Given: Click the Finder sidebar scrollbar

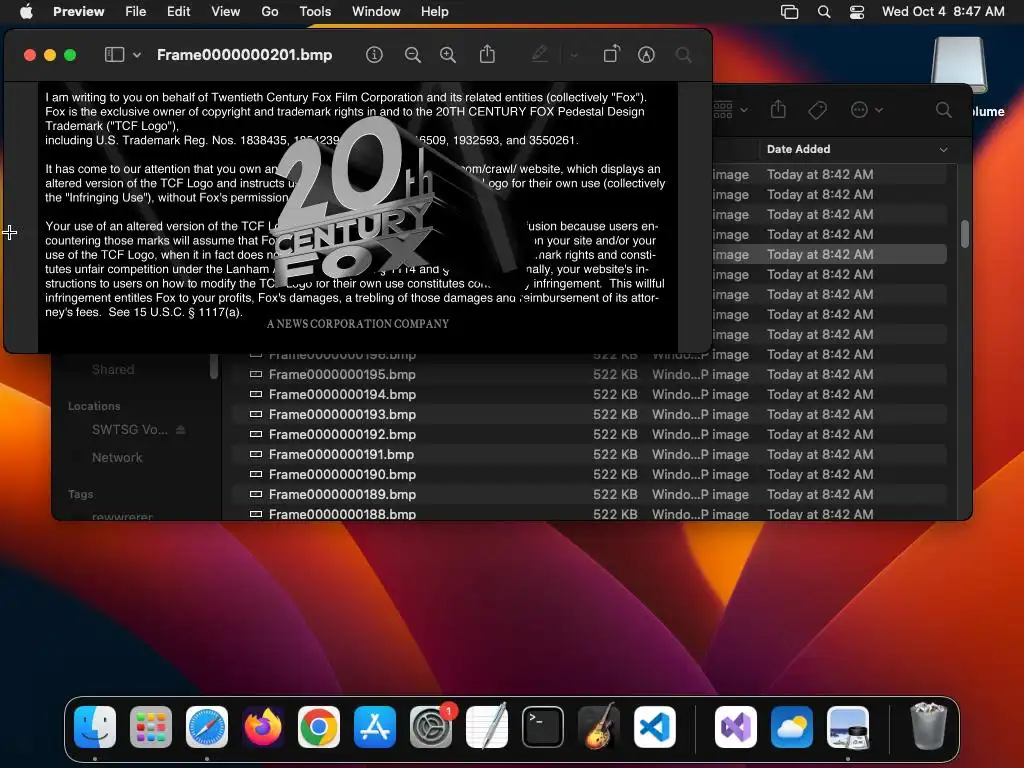Looking at the screenshot, I should [x=214, y=366].
